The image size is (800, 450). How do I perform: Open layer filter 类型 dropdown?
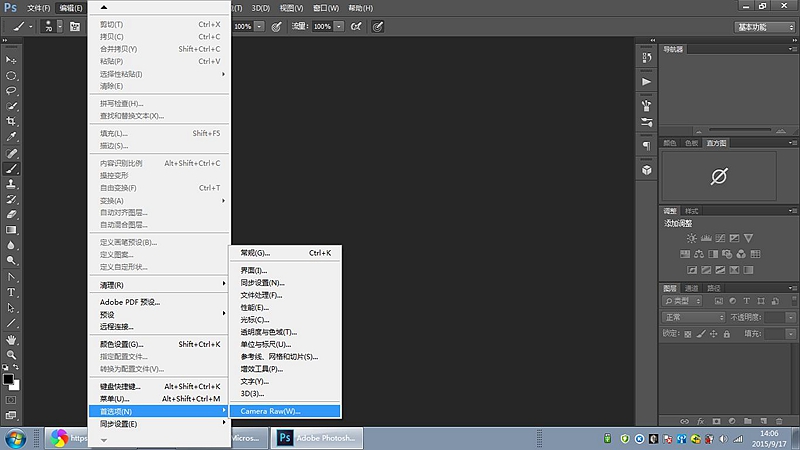(x=683, y=301)
